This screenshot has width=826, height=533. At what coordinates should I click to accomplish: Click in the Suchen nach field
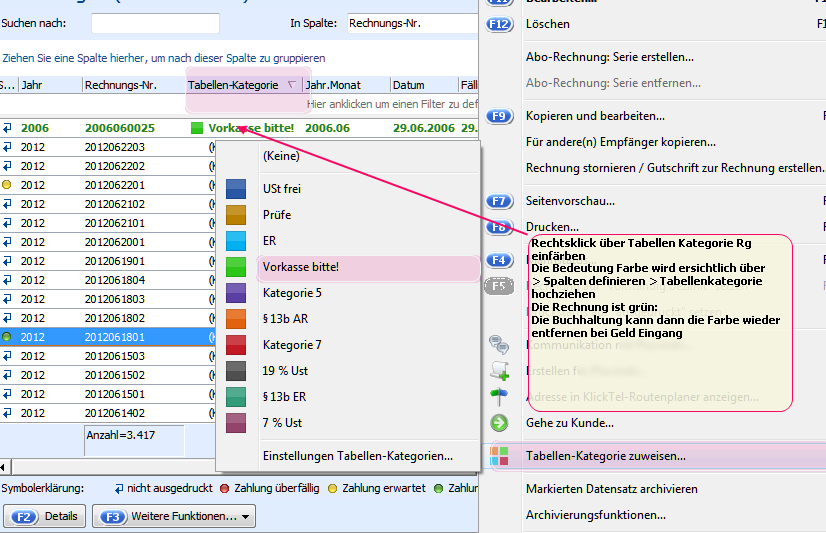tap(155, 23)
